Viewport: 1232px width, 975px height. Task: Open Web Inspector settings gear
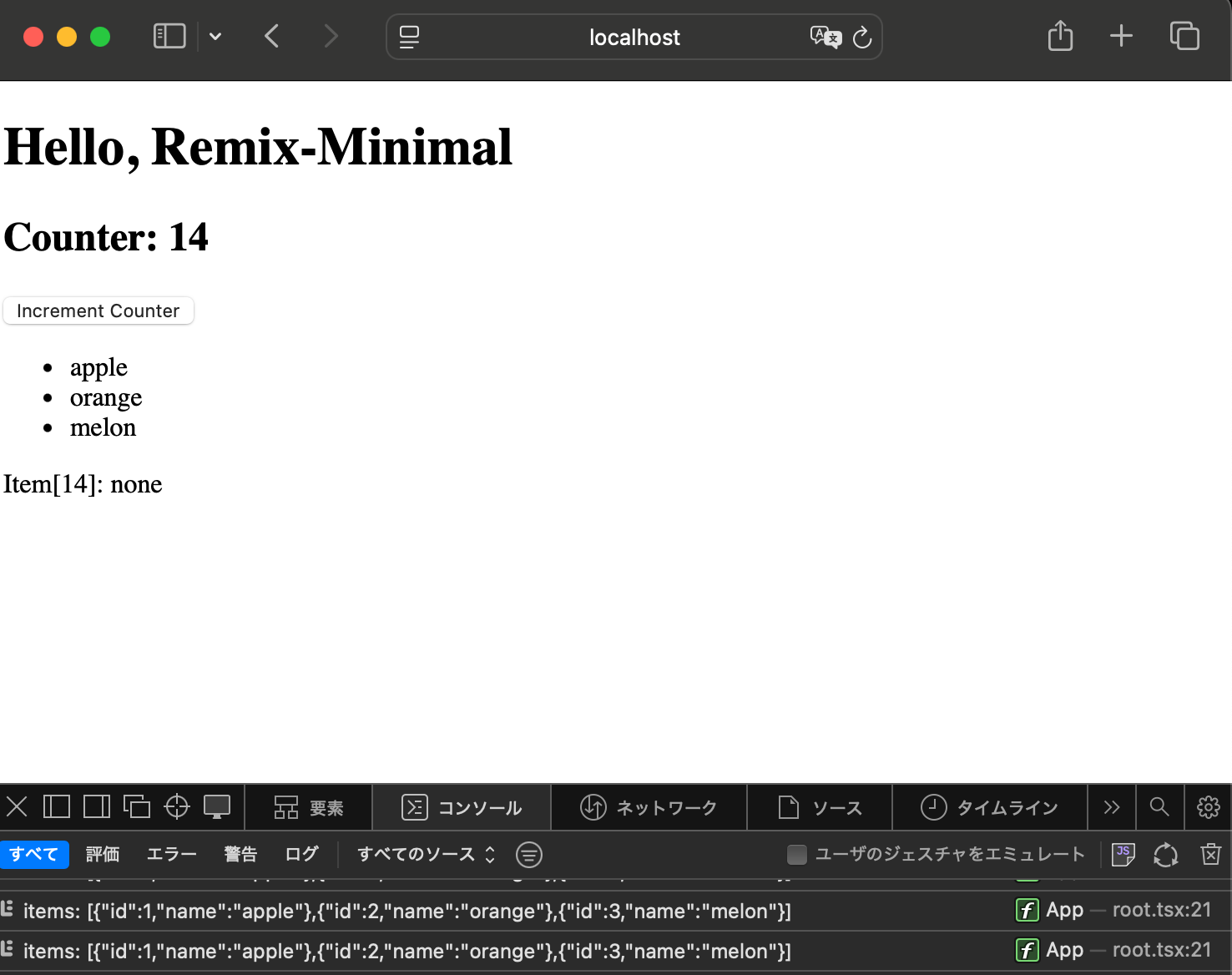(1209, 806)
